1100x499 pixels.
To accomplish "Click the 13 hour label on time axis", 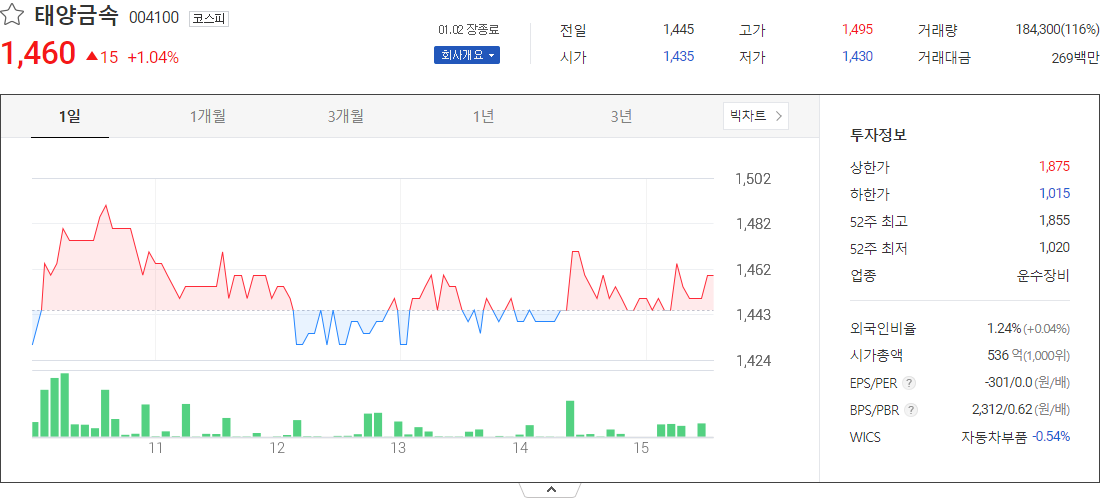I will pyautogui.click(x=398, y=448).
